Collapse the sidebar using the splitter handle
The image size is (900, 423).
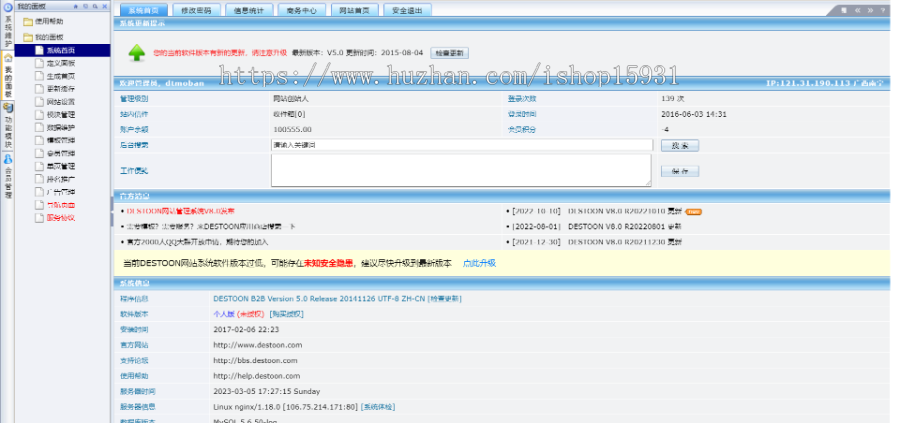(x=112, y=211)
